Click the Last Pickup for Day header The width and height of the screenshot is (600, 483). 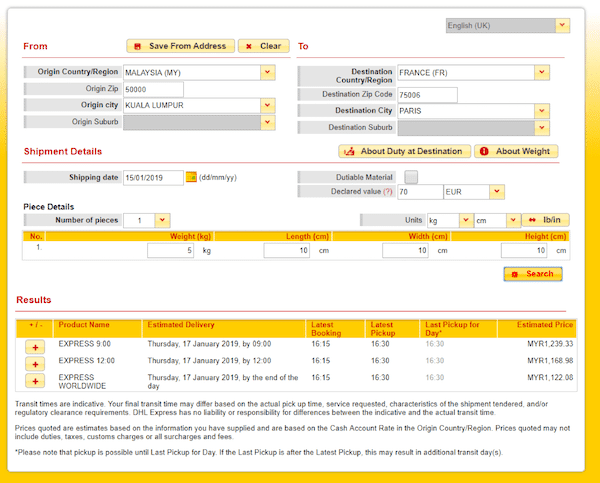(452, 329)
